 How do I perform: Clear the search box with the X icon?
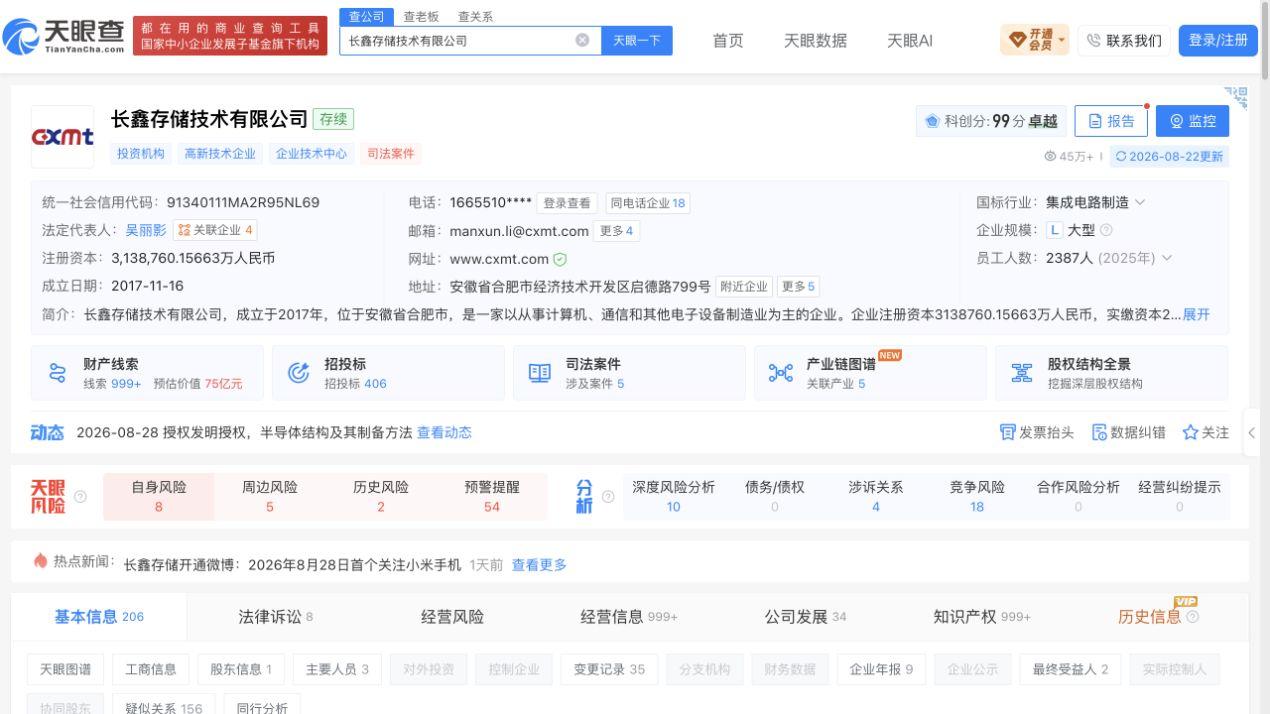coord(582,41)
